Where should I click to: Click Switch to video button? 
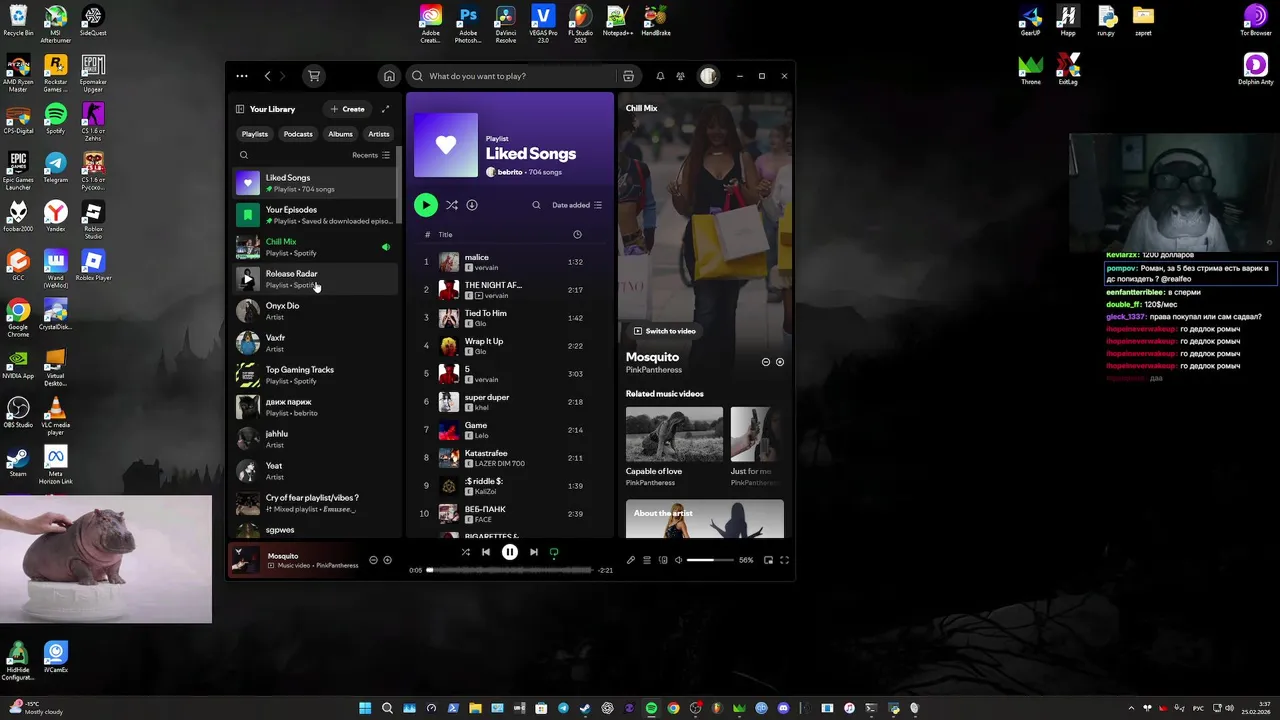[664, 331]
